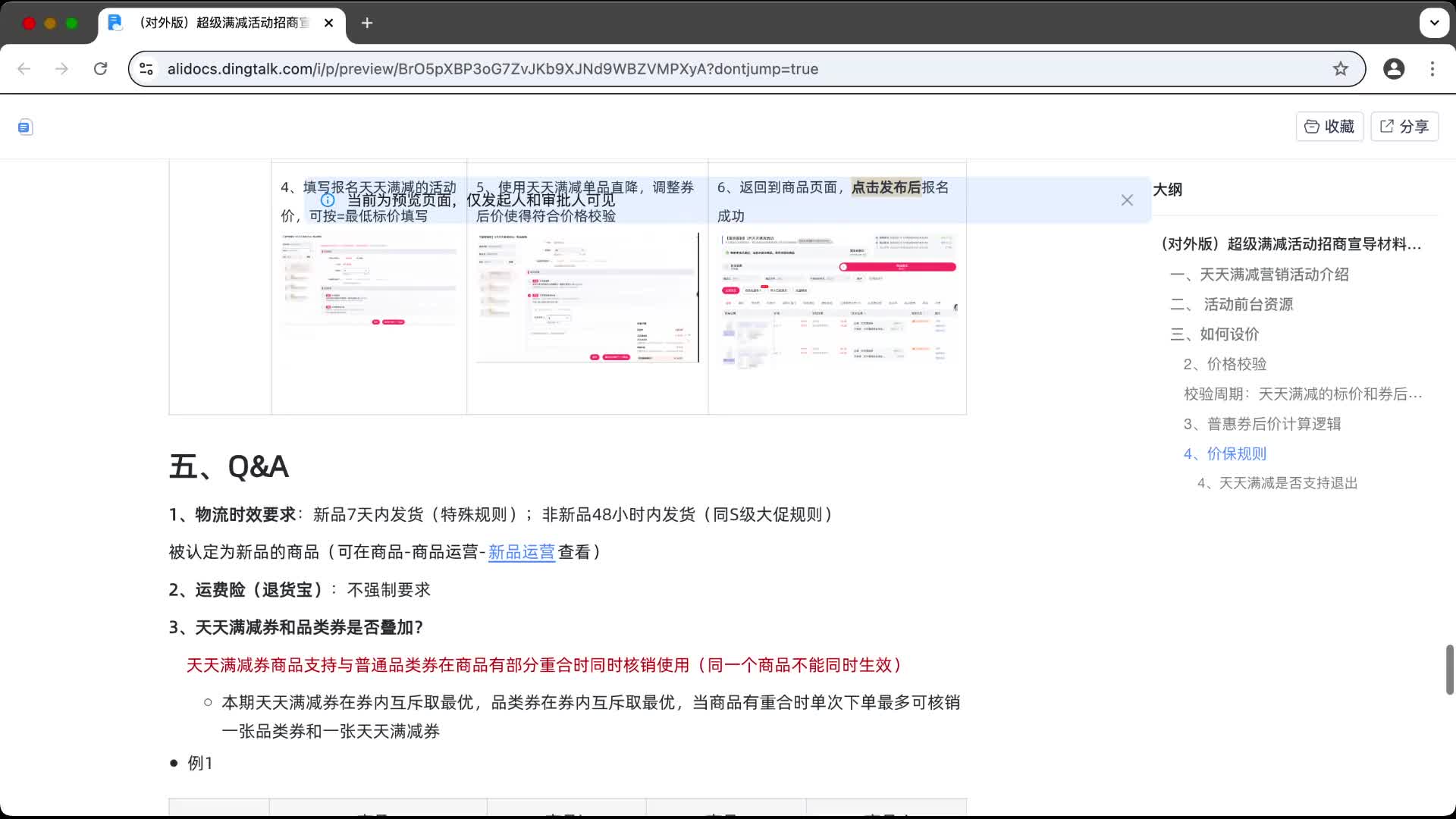Select outline entry 二、活动前台资源
1456x819 pixels.
tap(1232, 304)
